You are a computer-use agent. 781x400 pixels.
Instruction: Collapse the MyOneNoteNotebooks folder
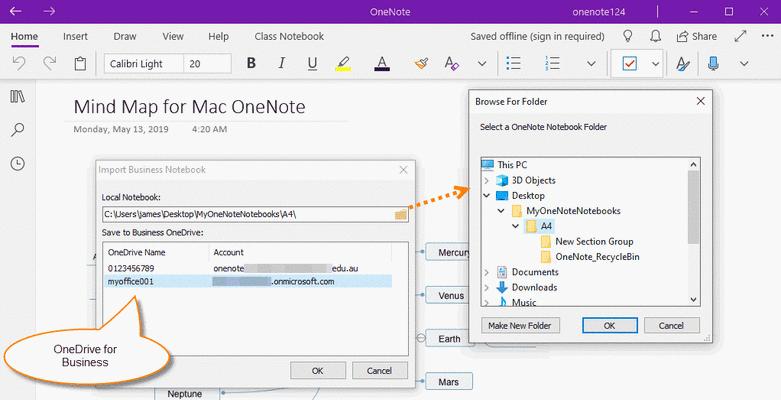click(501, 211)
